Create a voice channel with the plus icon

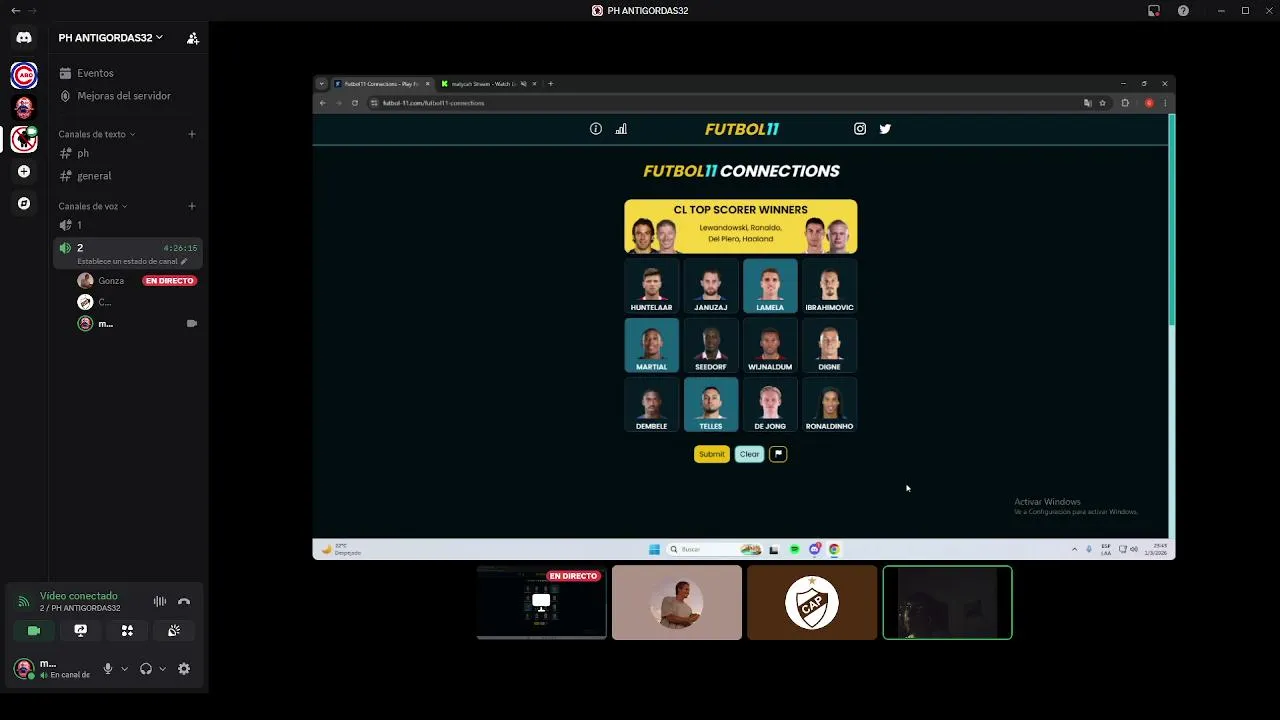[192, 206]
